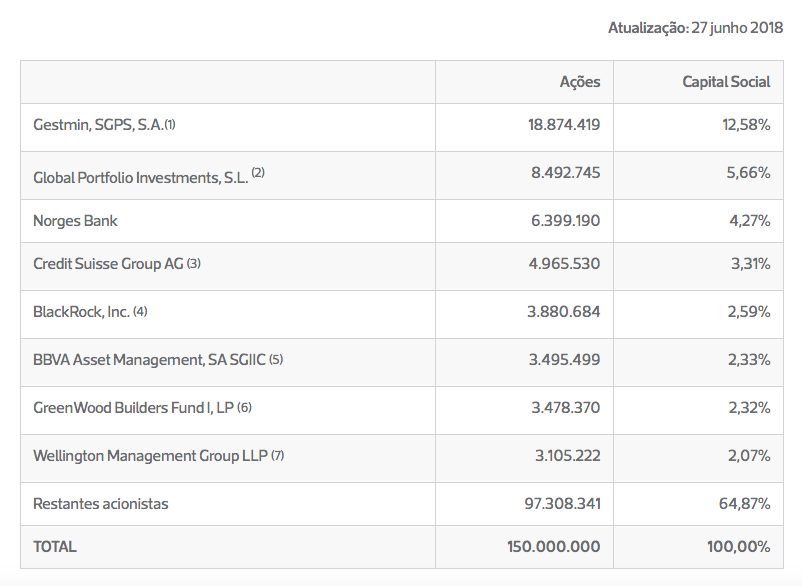Click percentage '4,27%'
This screenshot has height=586, width=802.
pos(749,221)
